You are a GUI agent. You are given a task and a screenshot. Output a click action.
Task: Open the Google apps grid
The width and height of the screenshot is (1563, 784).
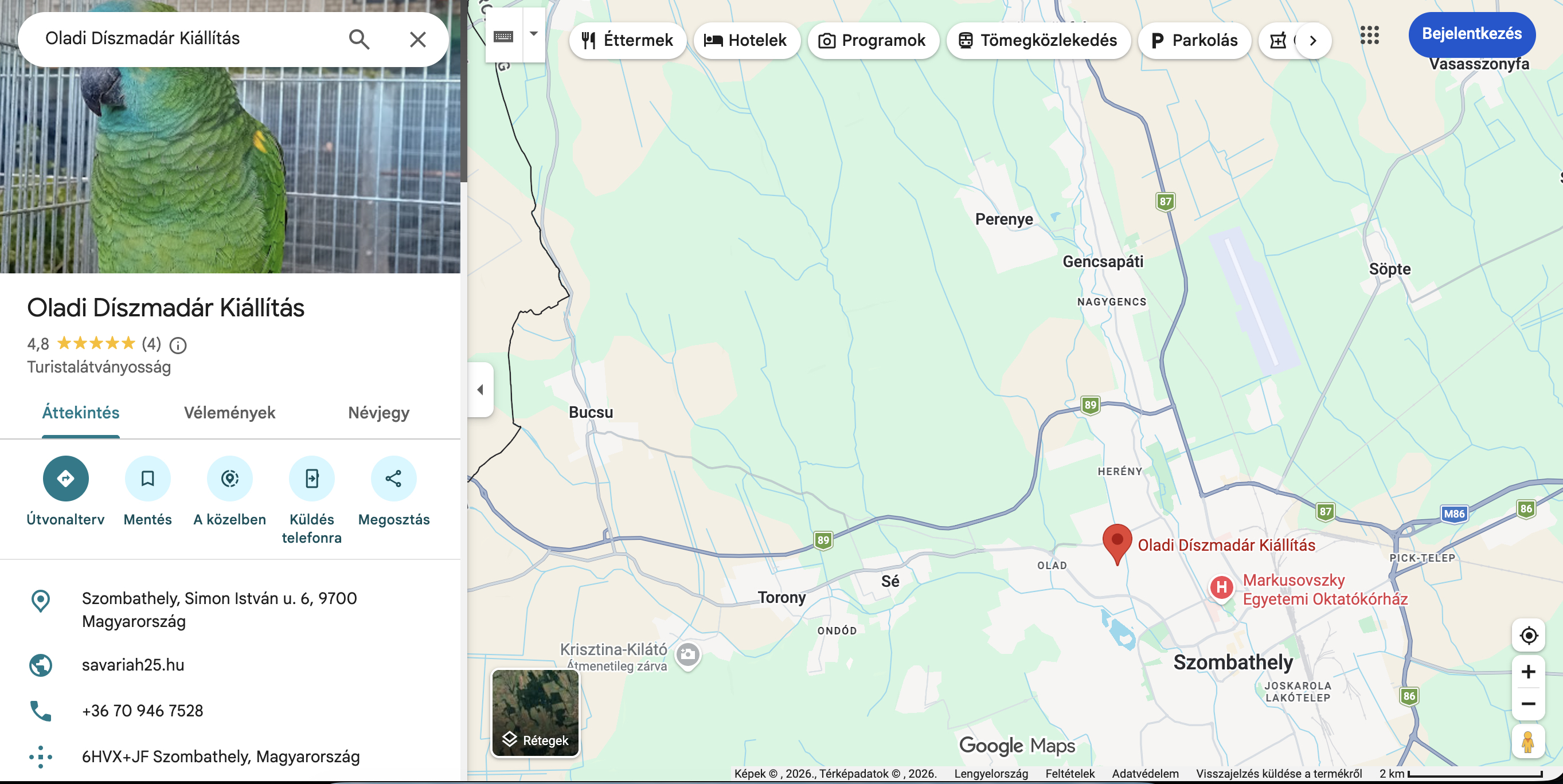click(1369, 35)
